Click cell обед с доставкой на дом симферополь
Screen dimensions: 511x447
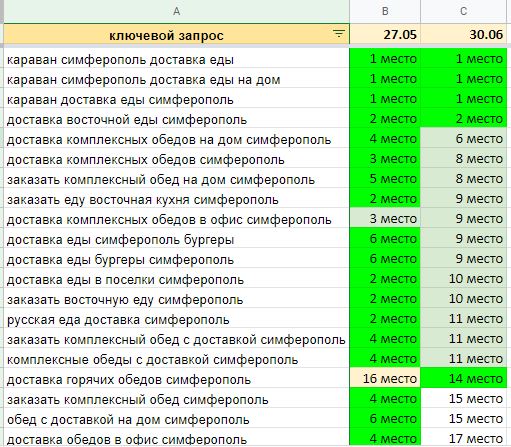[176, 419]
